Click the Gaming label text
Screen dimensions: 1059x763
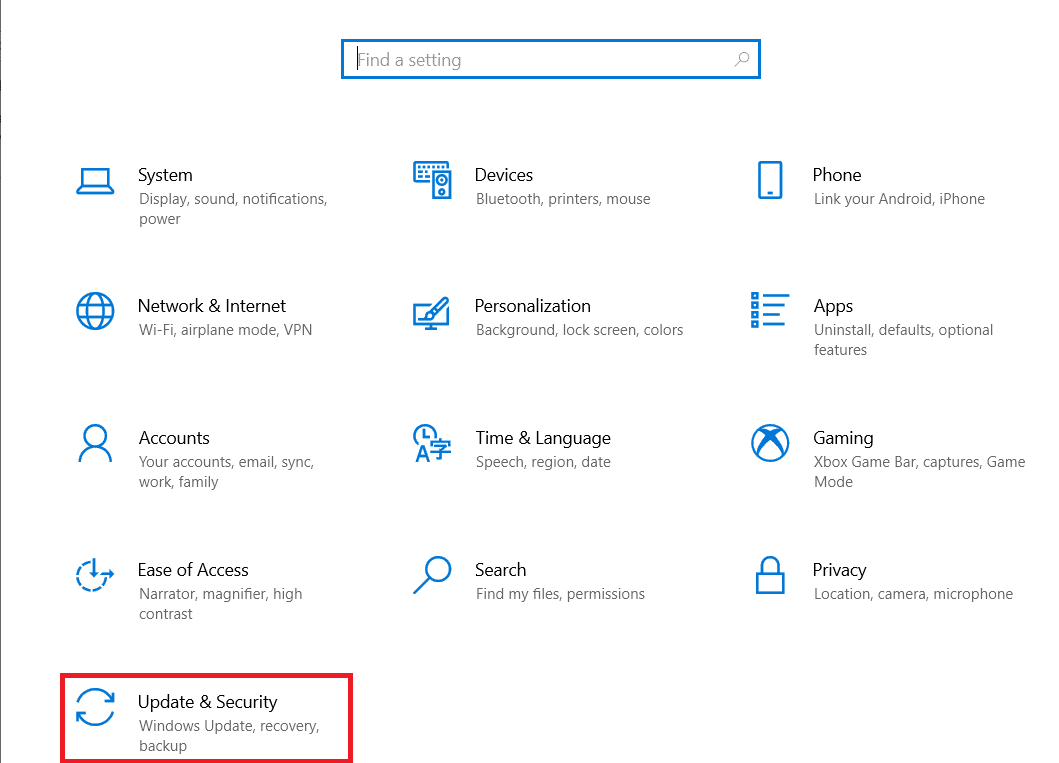pyautogui.click(x=843, y=438)
